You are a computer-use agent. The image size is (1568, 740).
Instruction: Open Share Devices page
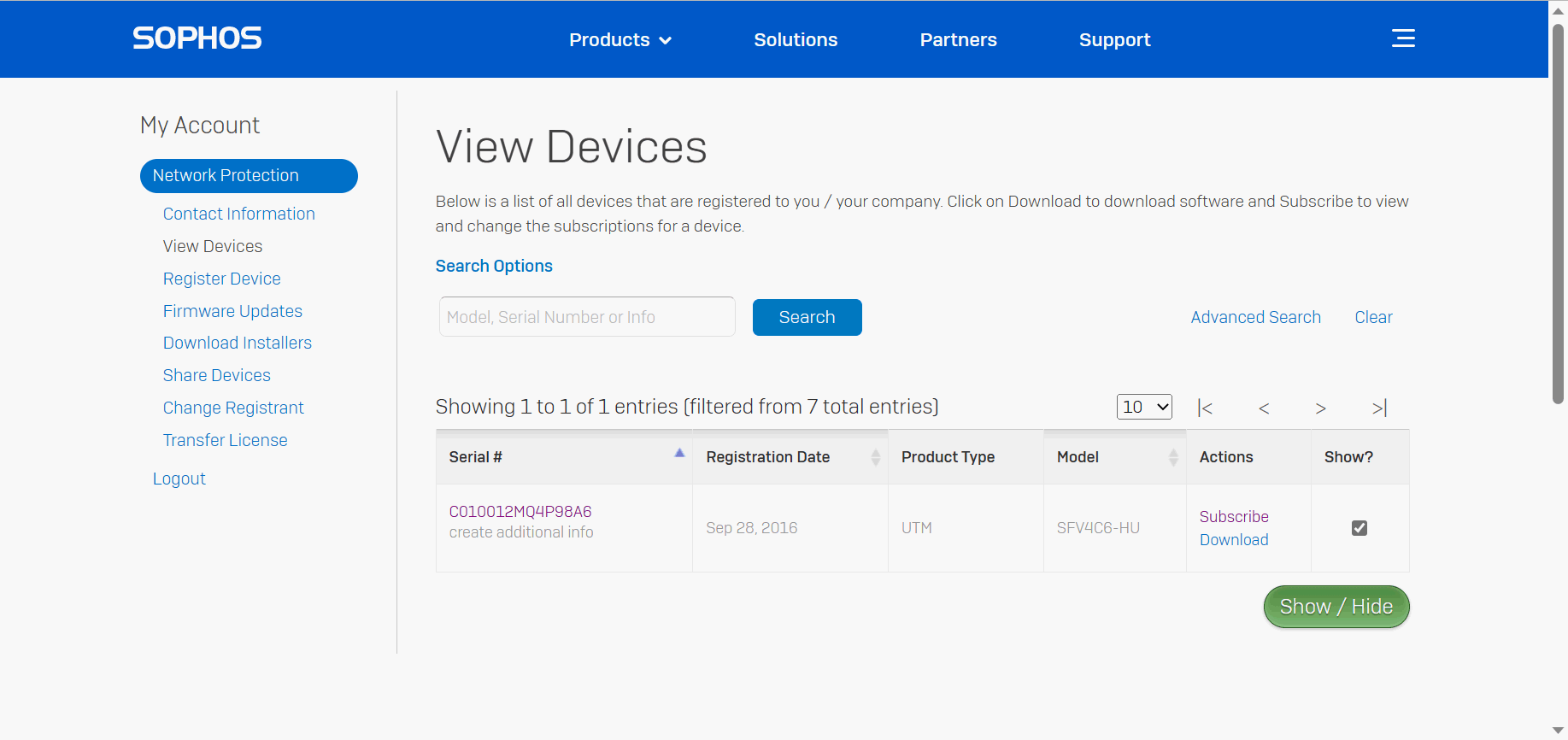coord(217,375)
